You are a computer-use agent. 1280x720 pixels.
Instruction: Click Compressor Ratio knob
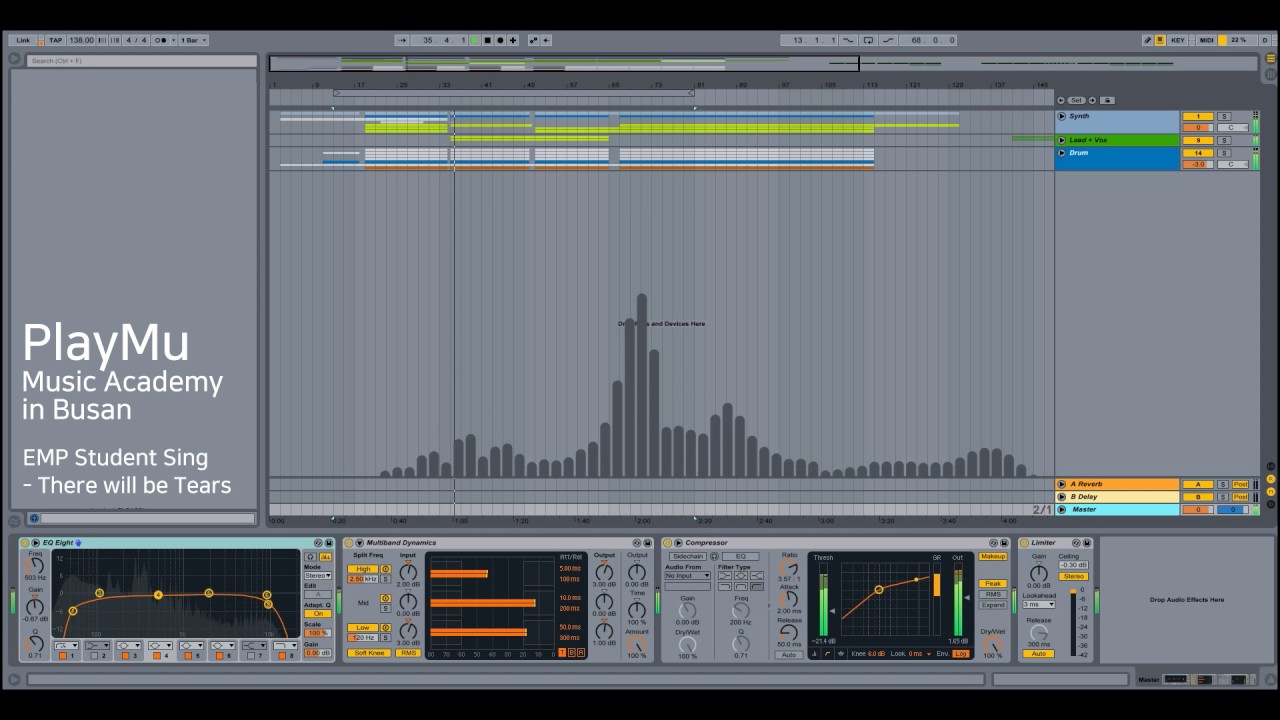(x=789, y=567)
